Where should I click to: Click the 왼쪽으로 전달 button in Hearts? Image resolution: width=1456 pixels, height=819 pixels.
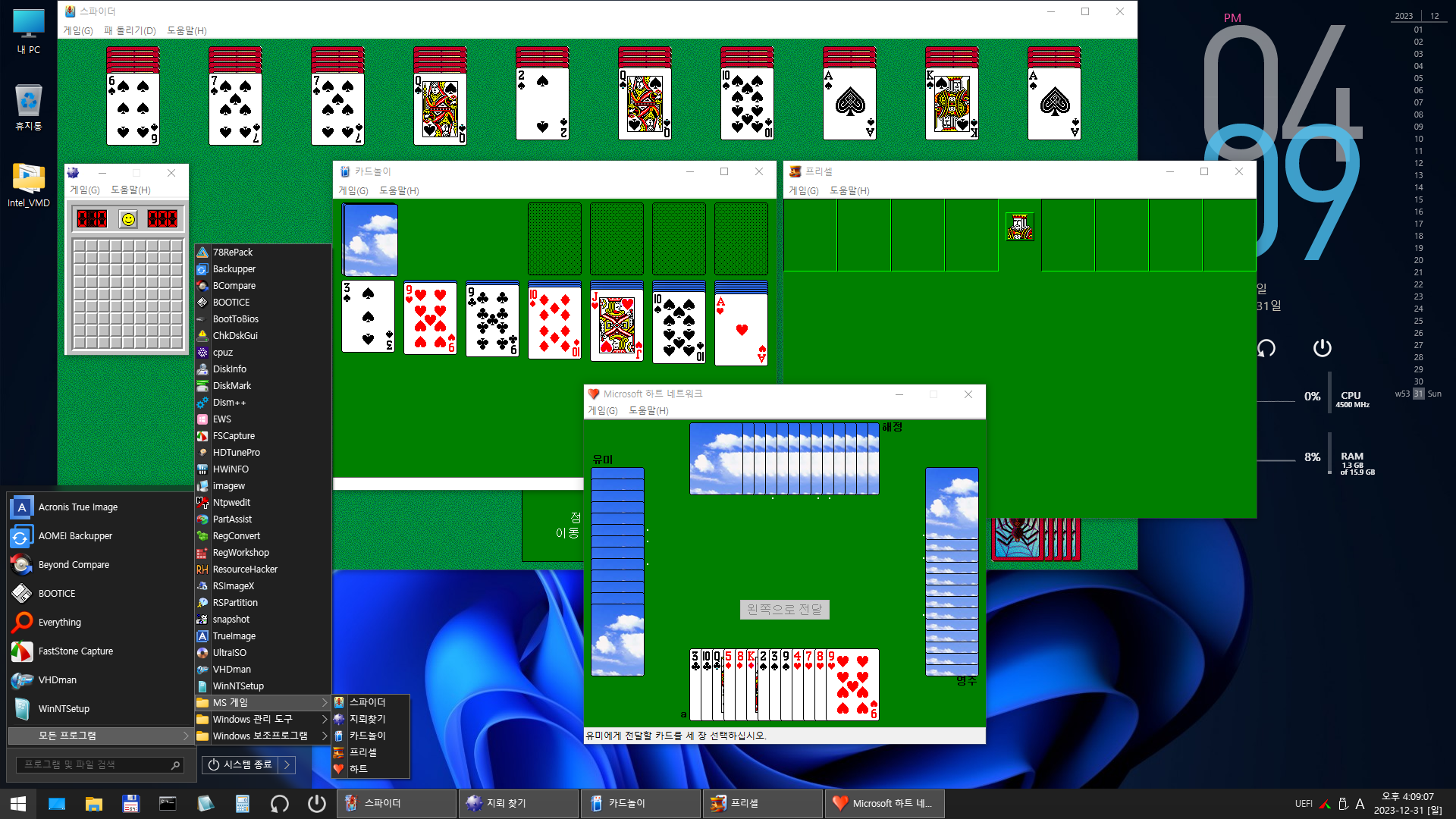point(784,610)
